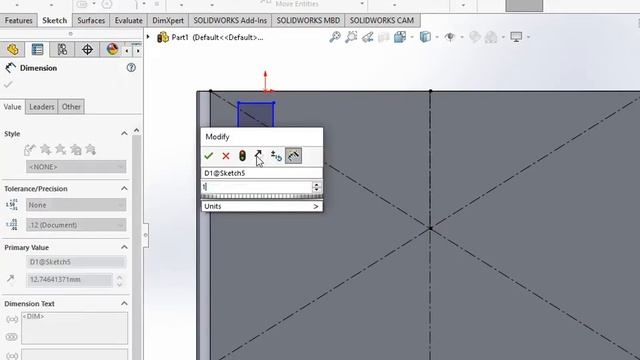Click Zoom to Fit in the view toolbar
Screen dimensions: 640x360
[335, 37]
